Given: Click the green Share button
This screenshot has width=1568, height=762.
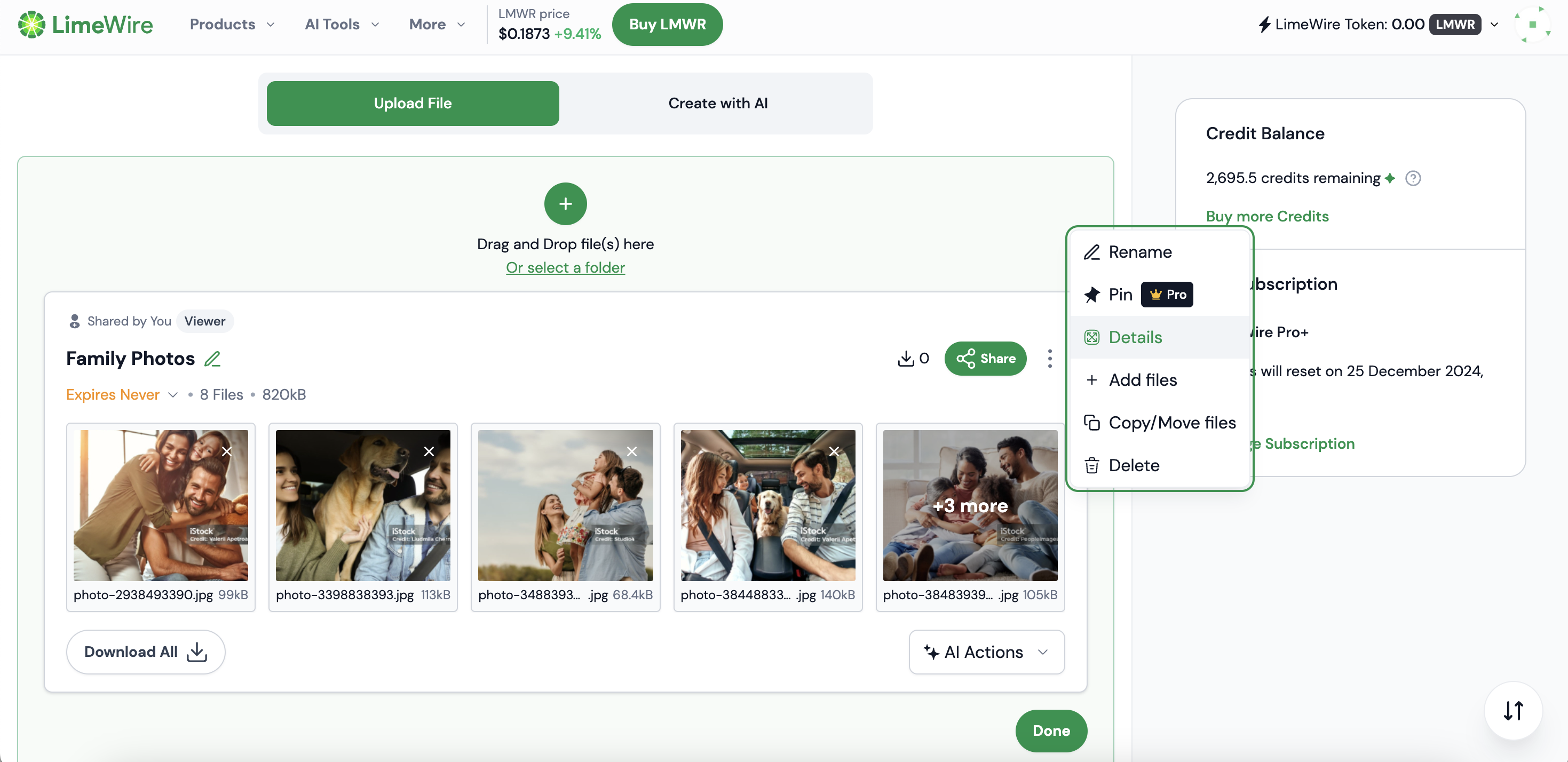Looking at the screenshot, I should click(x=986, y=359).
